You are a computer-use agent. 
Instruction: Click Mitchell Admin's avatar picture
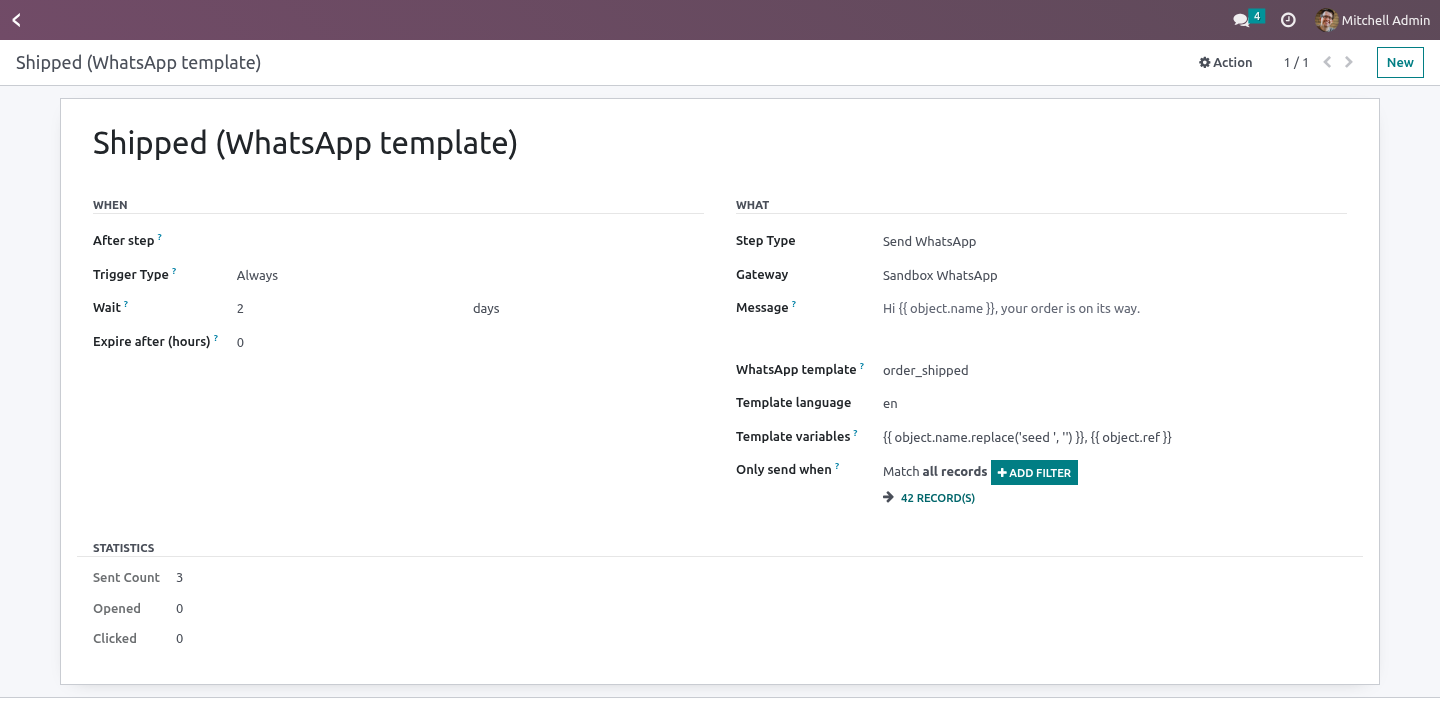[1327, 20]
